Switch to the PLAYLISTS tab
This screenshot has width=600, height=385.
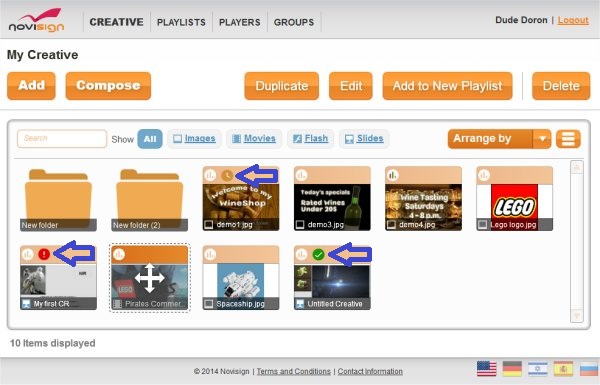click(x=181, y=22)
